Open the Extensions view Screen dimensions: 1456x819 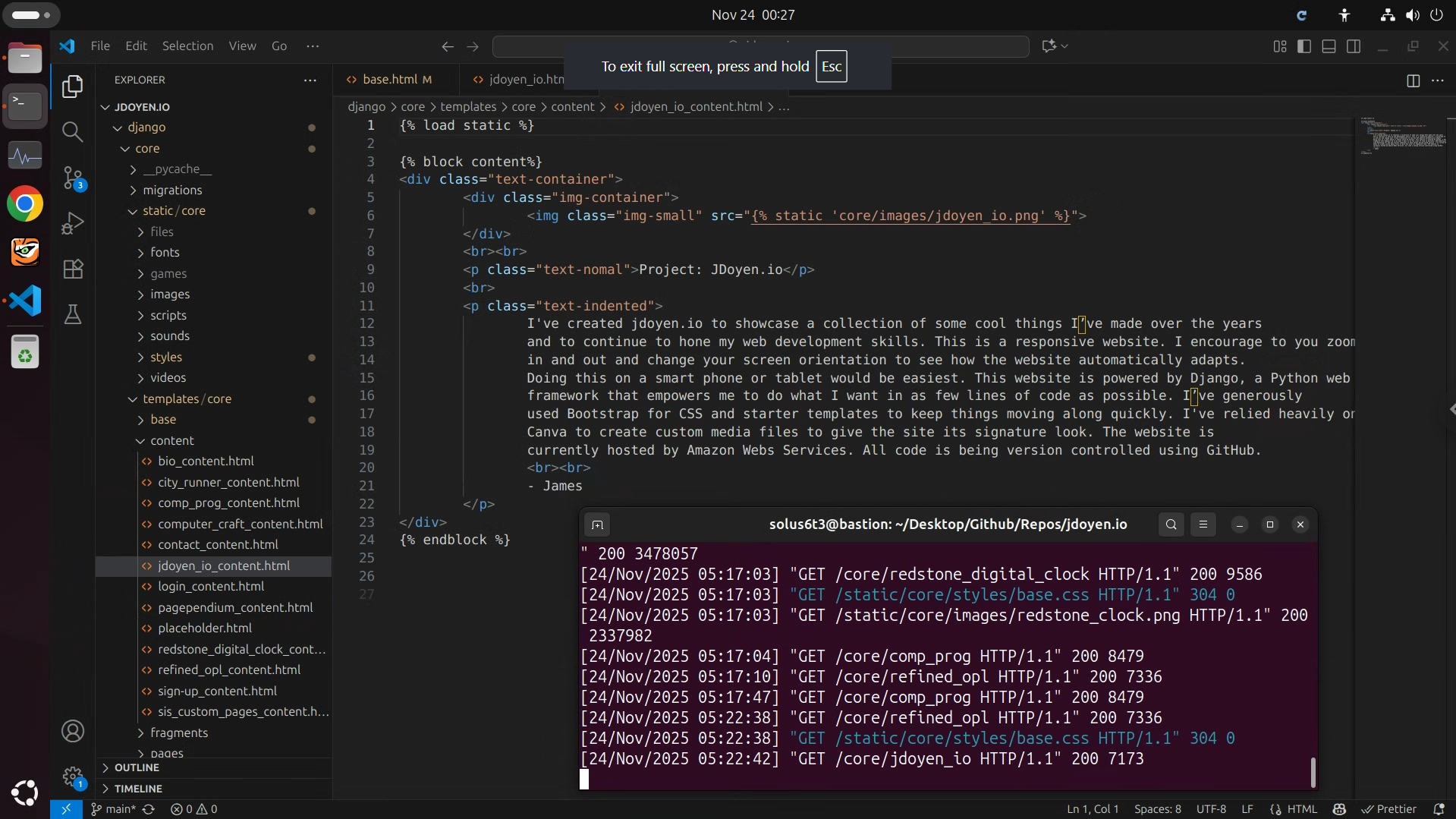point(73,269)
